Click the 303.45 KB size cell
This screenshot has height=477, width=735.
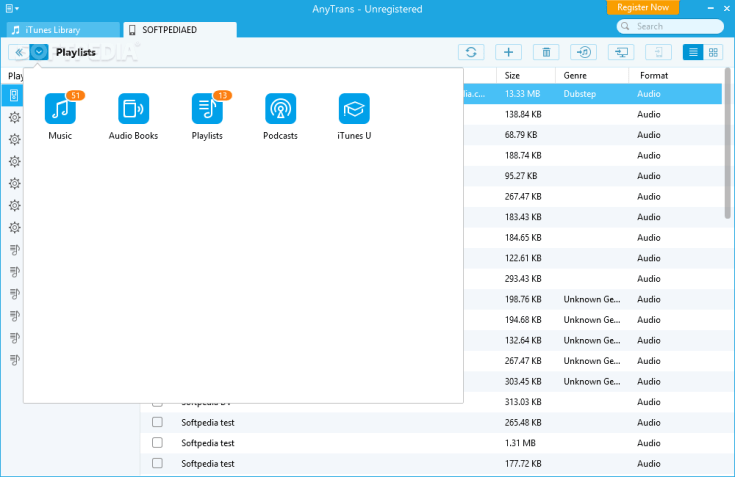click(x=523, y=381)
